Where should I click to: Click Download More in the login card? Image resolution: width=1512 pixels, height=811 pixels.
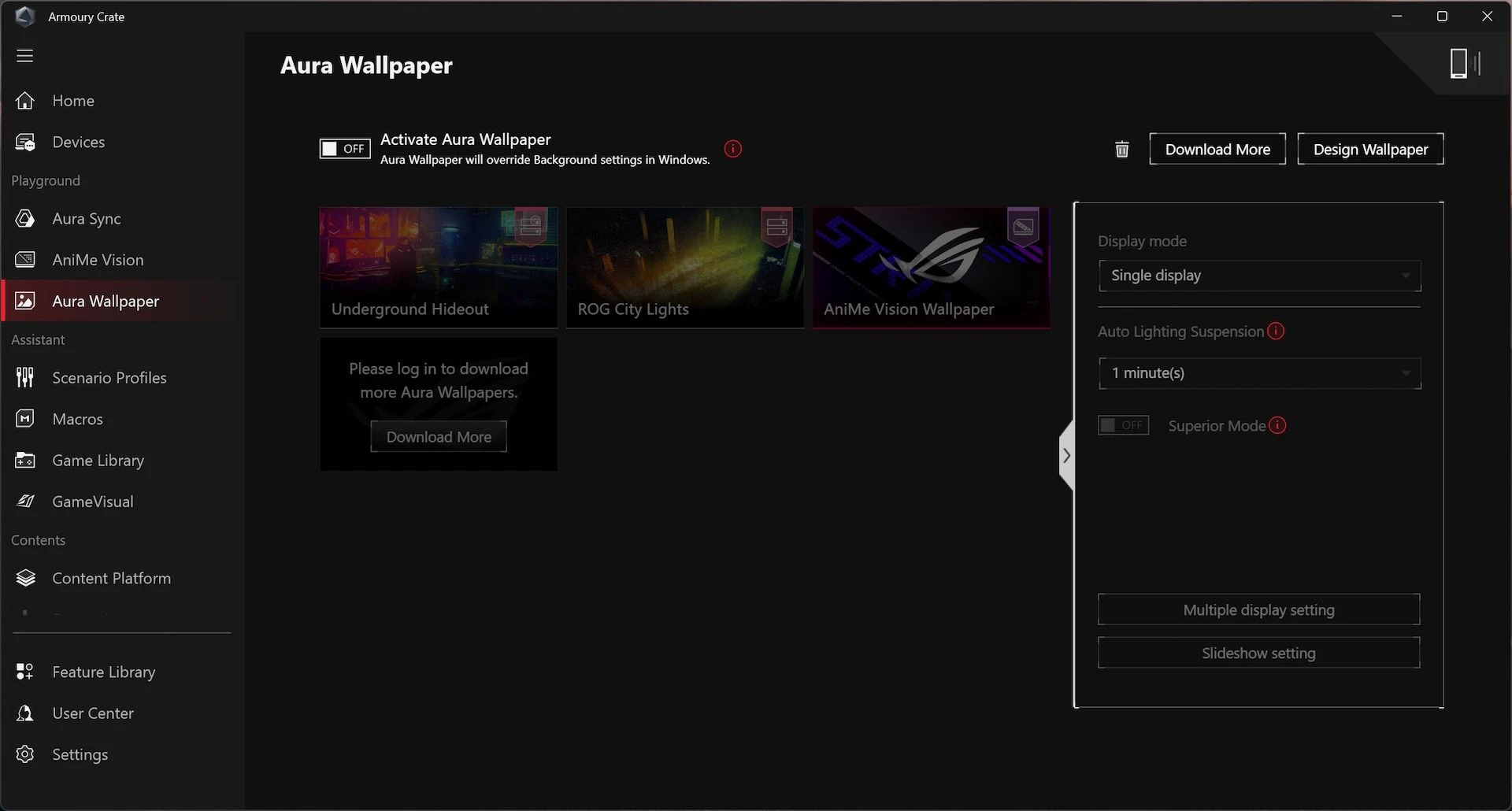click(439, 437)
